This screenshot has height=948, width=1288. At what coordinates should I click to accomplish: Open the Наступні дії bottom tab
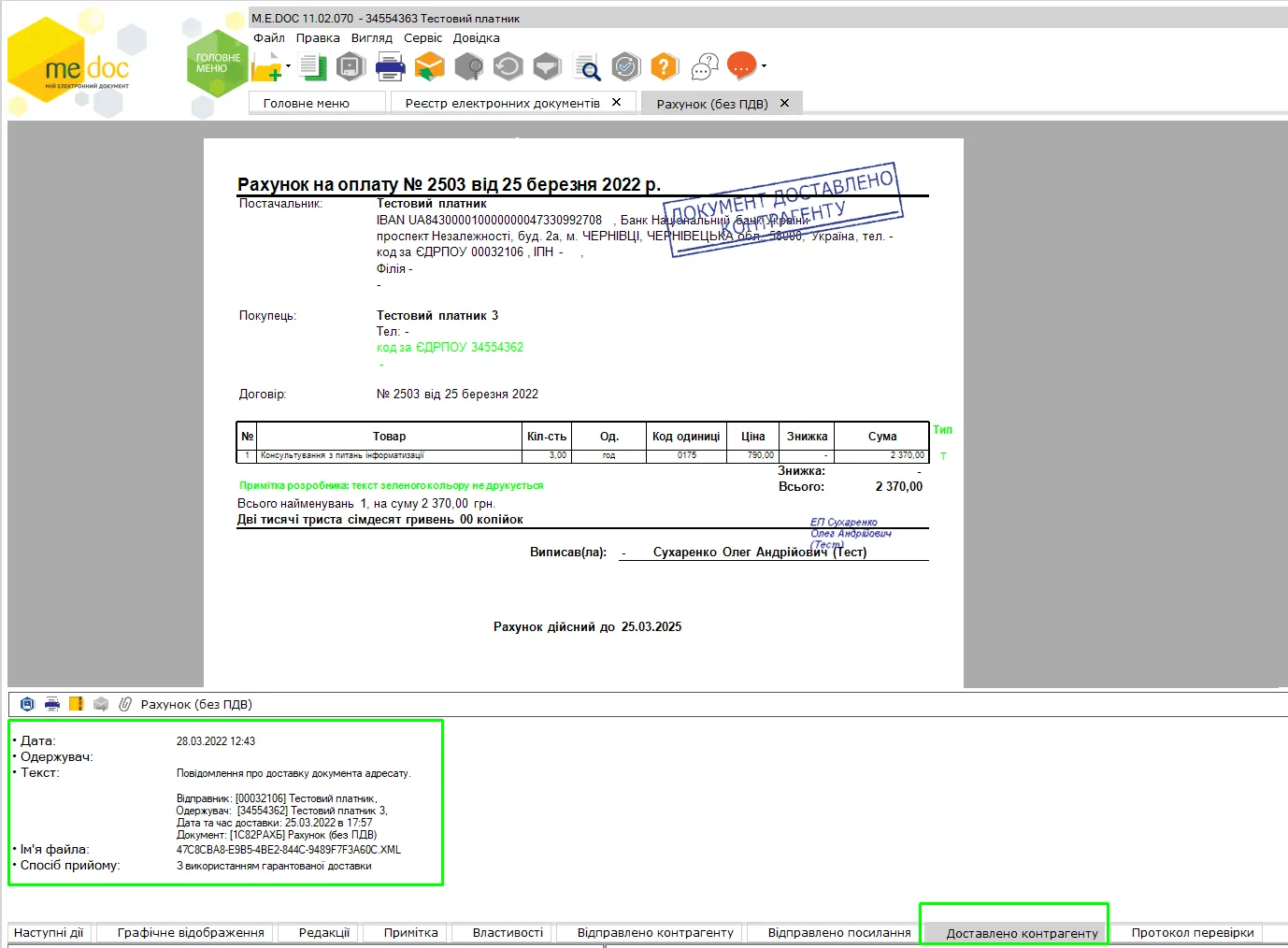pyautogui.click(x=49, y=932)
